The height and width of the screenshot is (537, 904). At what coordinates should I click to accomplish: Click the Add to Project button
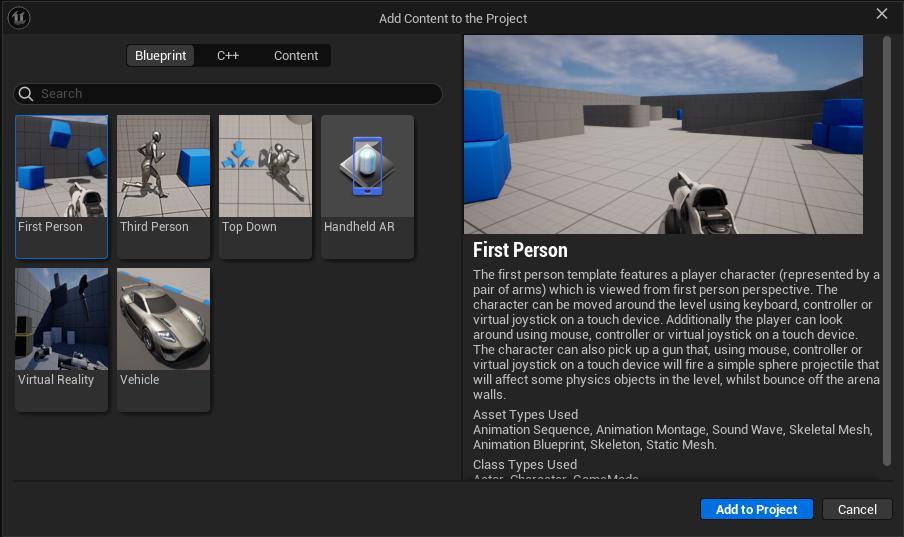point(756,509)
